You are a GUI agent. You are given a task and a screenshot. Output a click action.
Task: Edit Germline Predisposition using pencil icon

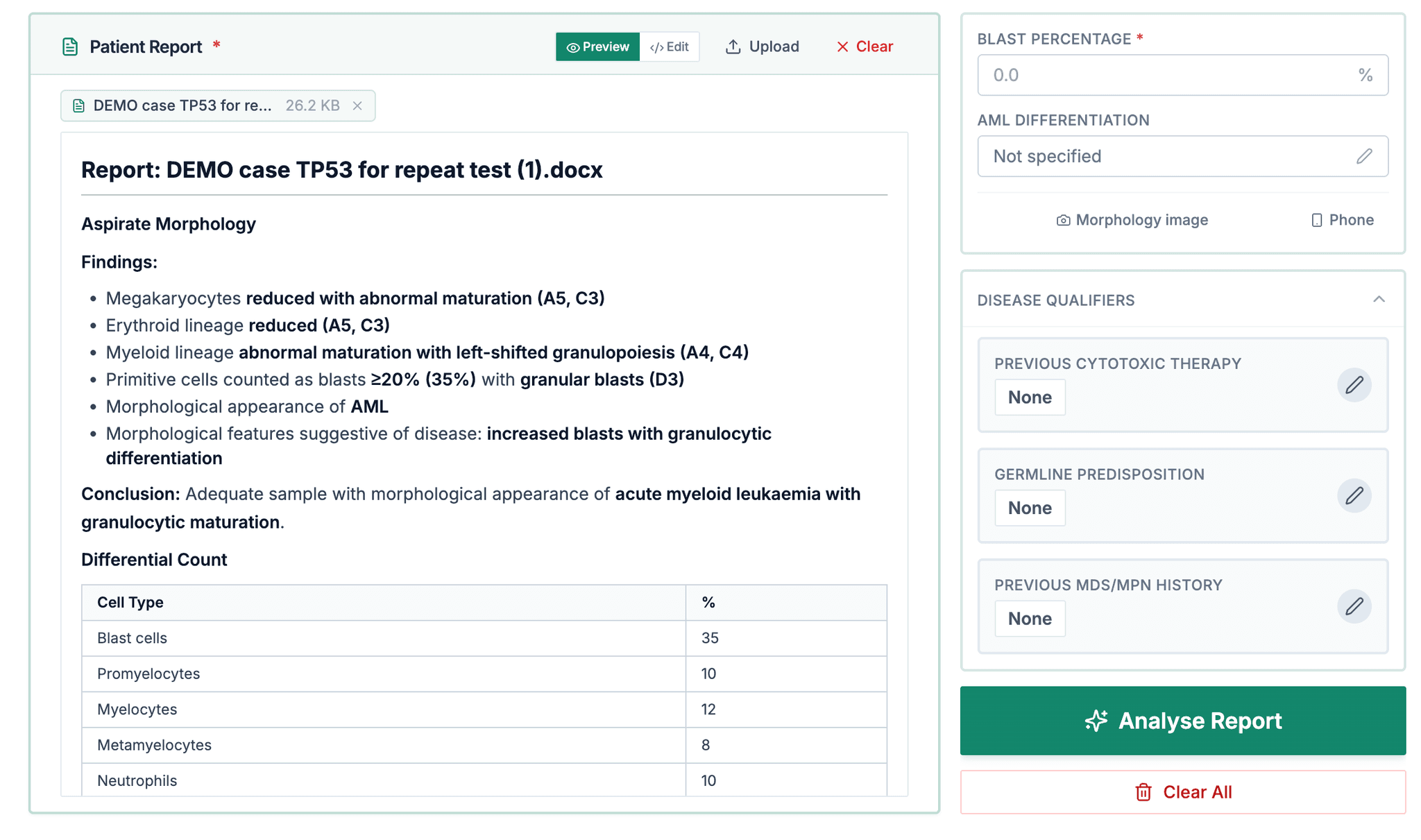[1354, 495]
